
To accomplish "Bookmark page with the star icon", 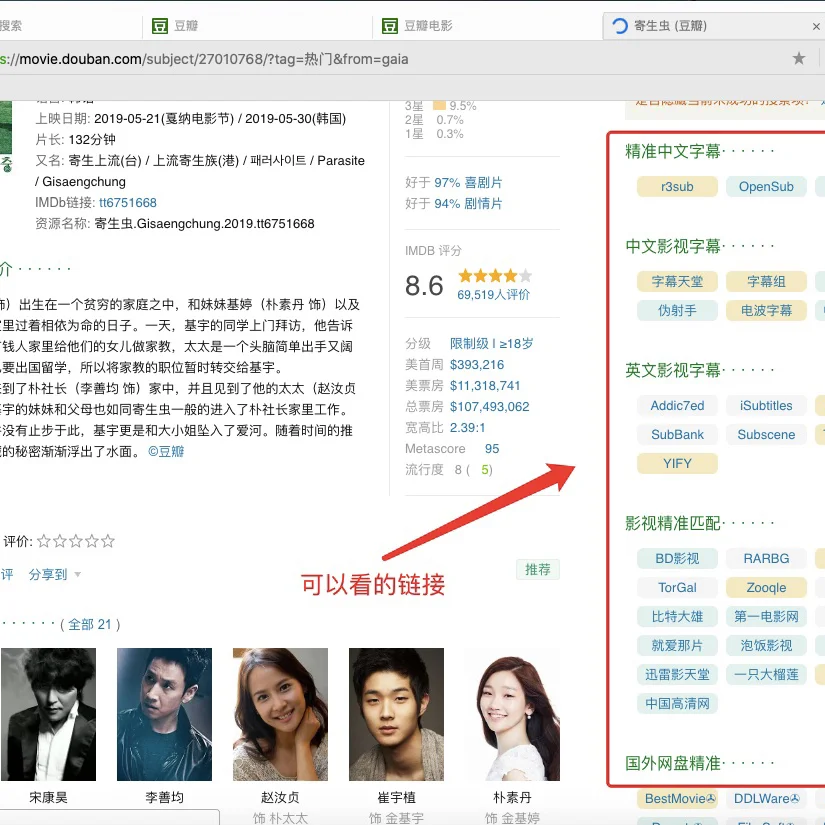I will click(799, 58).
